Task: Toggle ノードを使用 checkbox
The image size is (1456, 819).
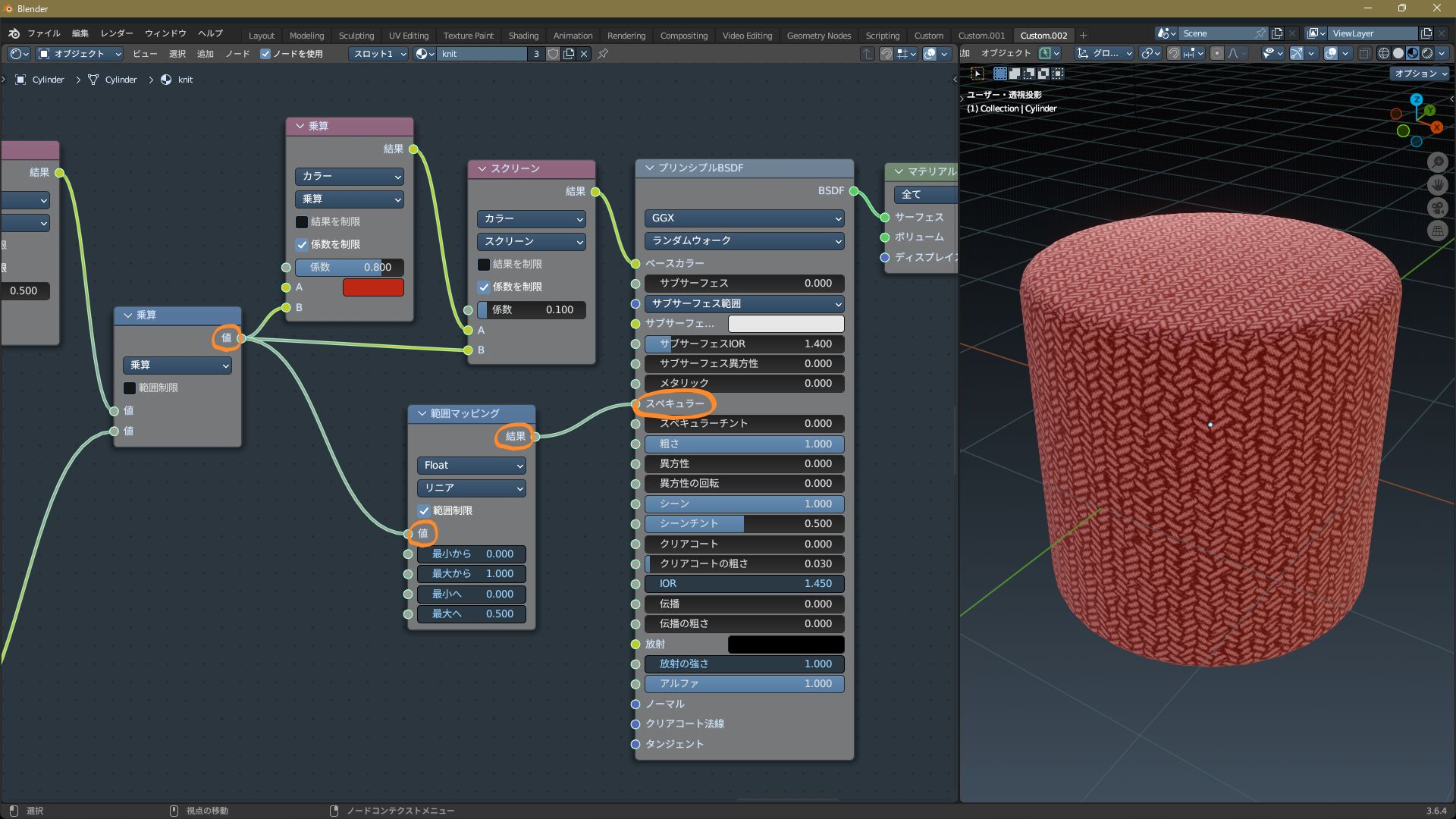Action: pyautogui.click(x=265, y=54)
